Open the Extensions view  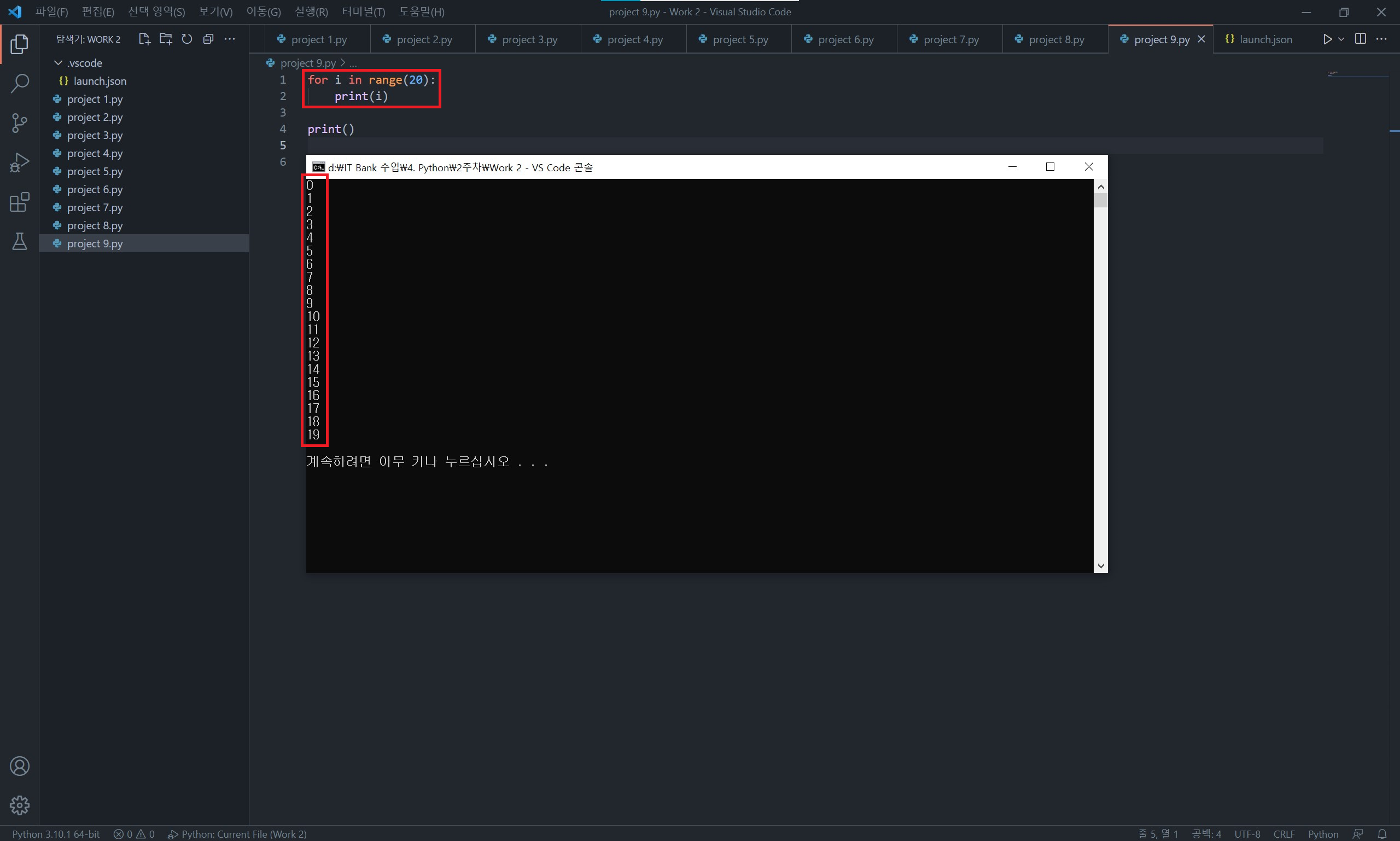click(19, 202)
